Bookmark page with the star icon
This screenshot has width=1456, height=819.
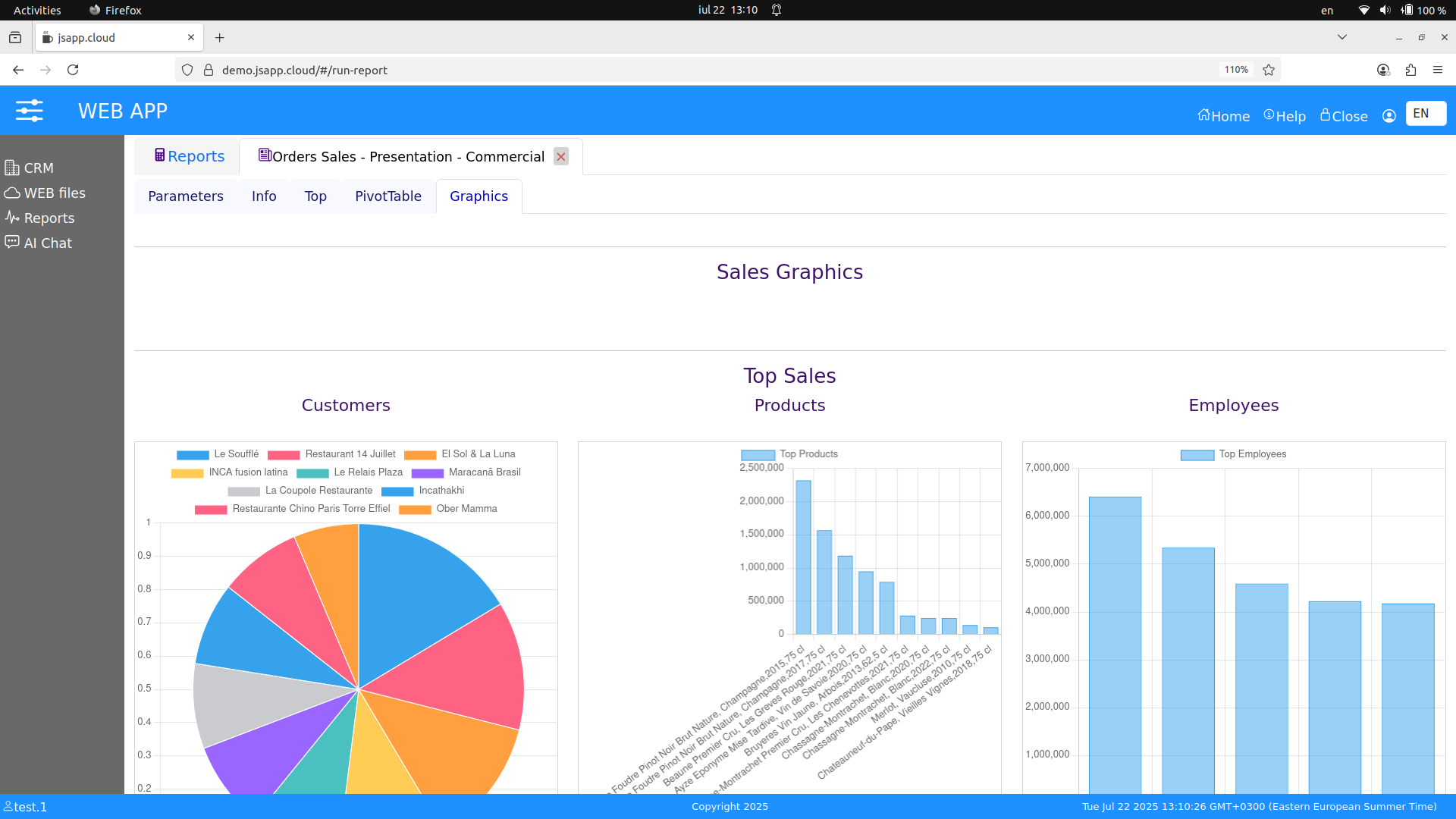pyautogui.click(x=1269, y=70)
